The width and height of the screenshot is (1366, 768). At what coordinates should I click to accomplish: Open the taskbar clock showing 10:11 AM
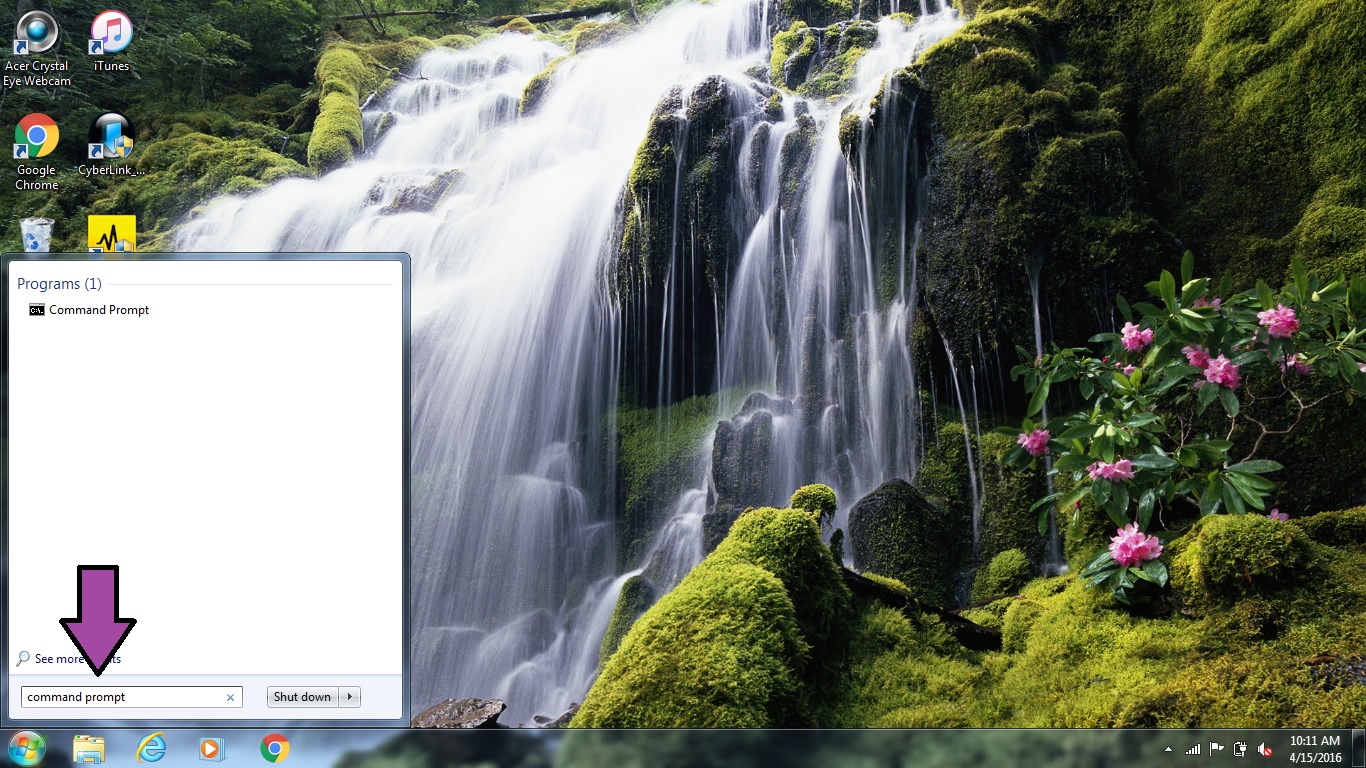[1315, 749]
